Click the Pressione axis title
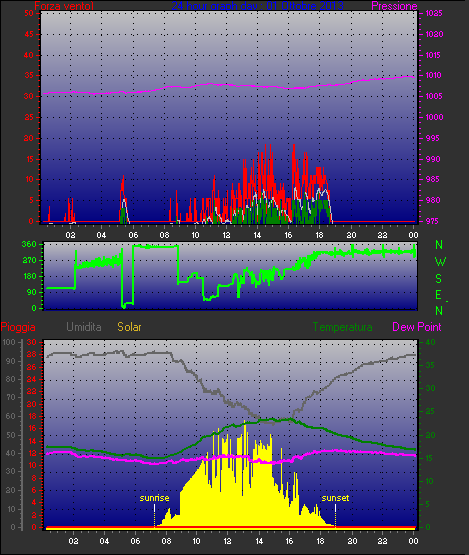Screen dimensions: 469x555 [394, 6]
